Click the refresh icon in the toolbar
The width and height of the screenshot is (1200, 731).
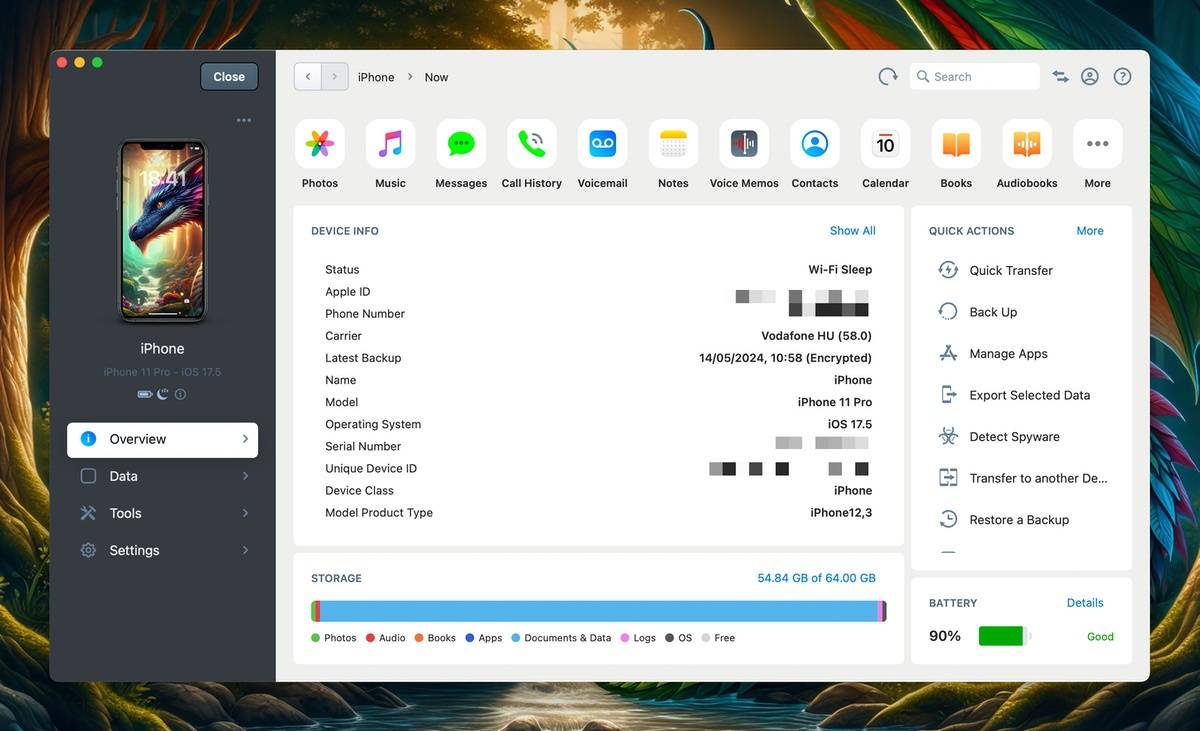pyautogui.click(x=888, y=77)
